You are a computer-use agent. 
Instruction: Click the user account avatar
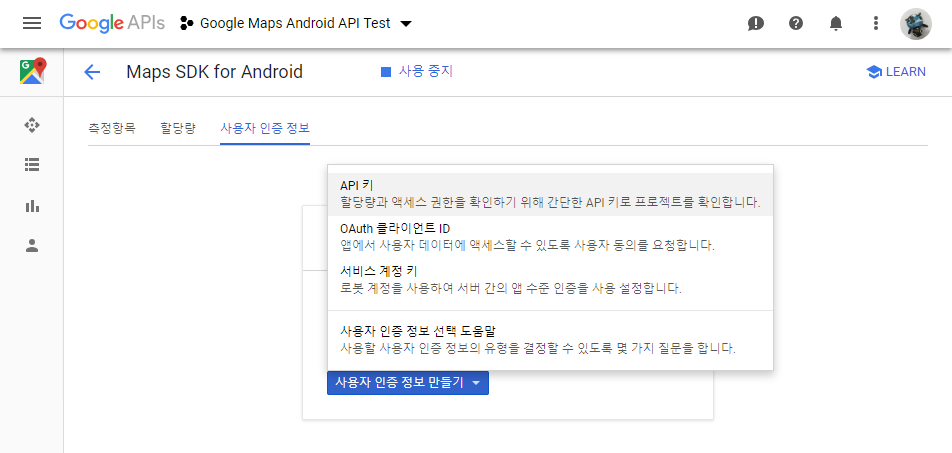(916, 24)
